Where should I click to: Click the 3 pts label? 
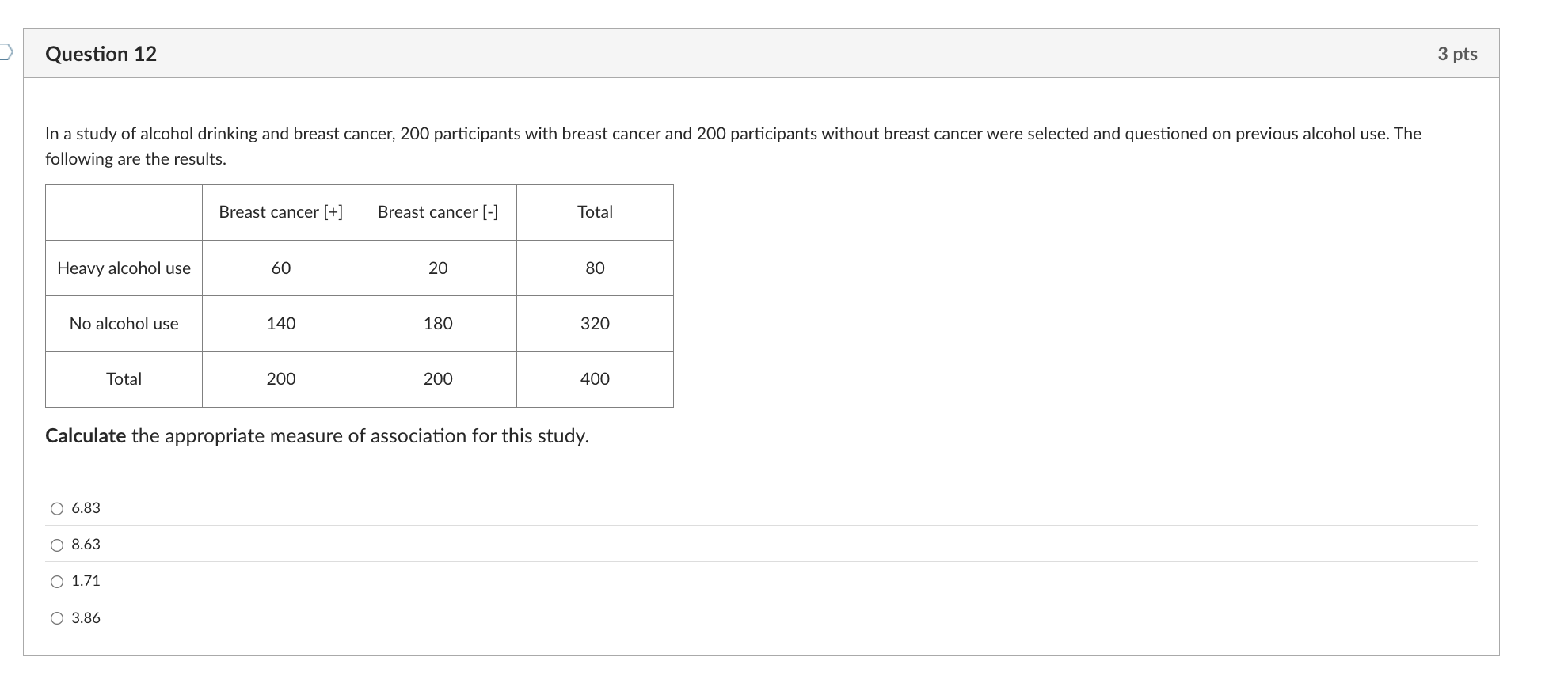click(1457, 54)
